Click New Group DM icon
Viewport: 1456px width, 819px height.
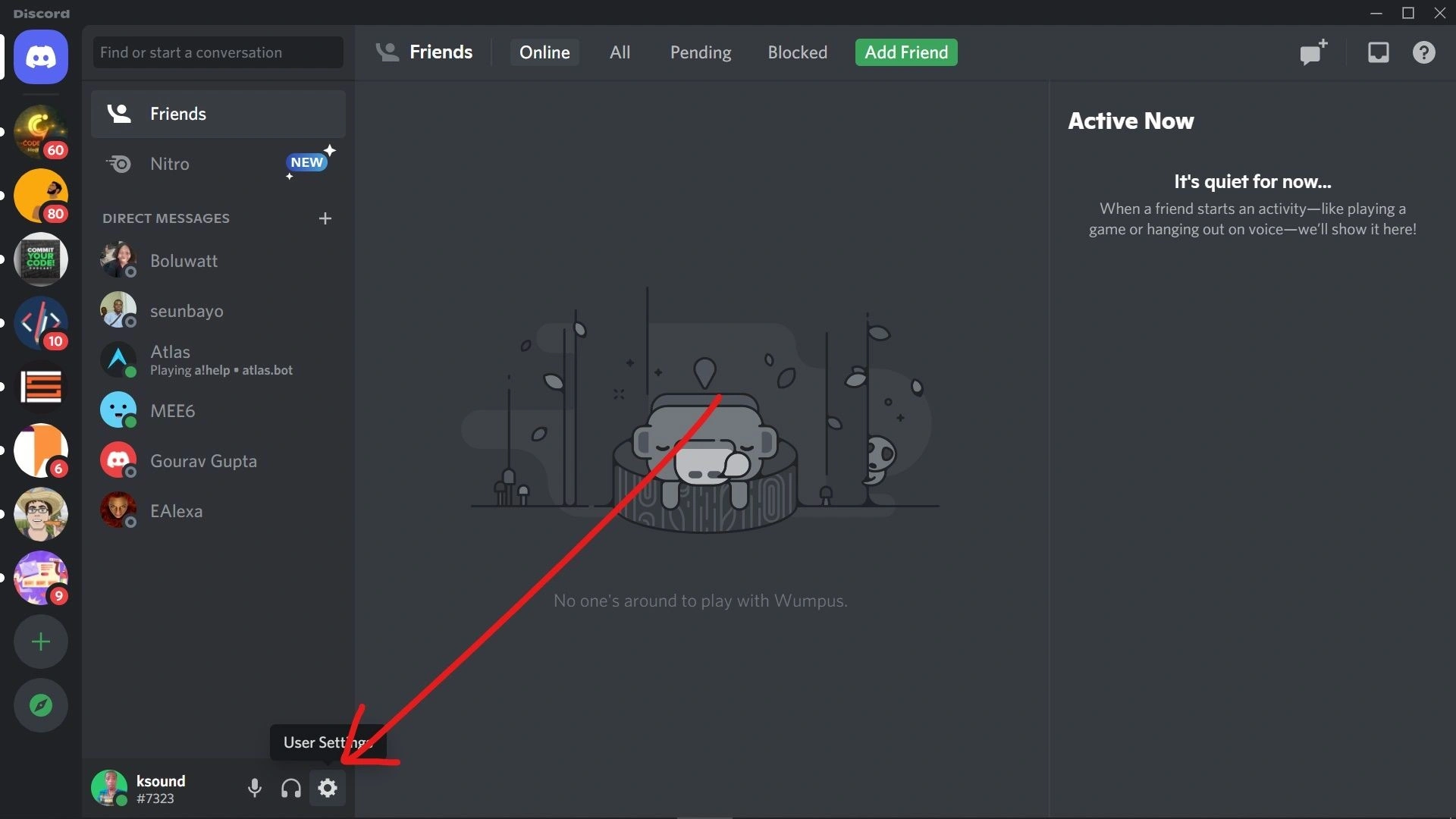tap(1313, 52)
